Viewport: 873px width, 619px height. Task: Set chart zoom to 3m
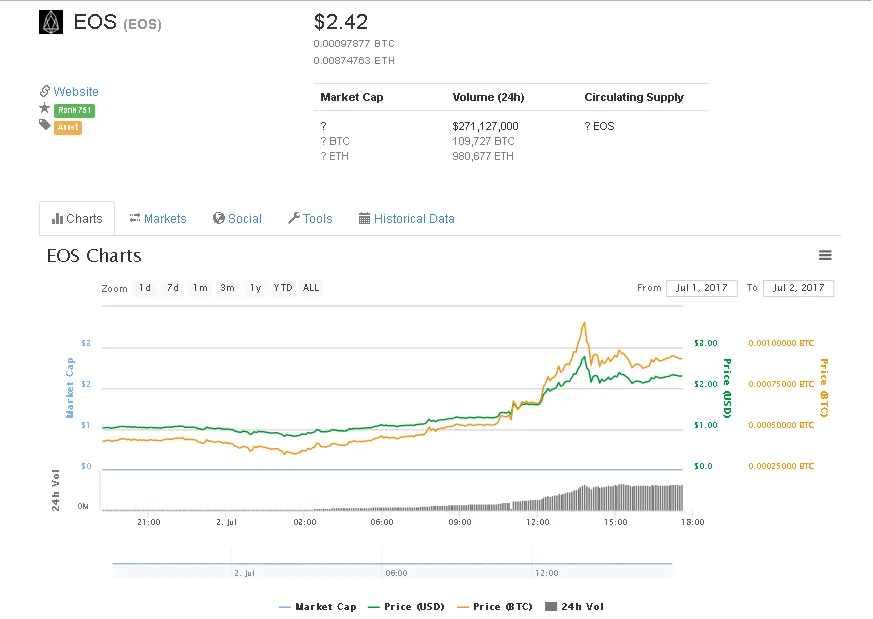(x=227, y=288)
